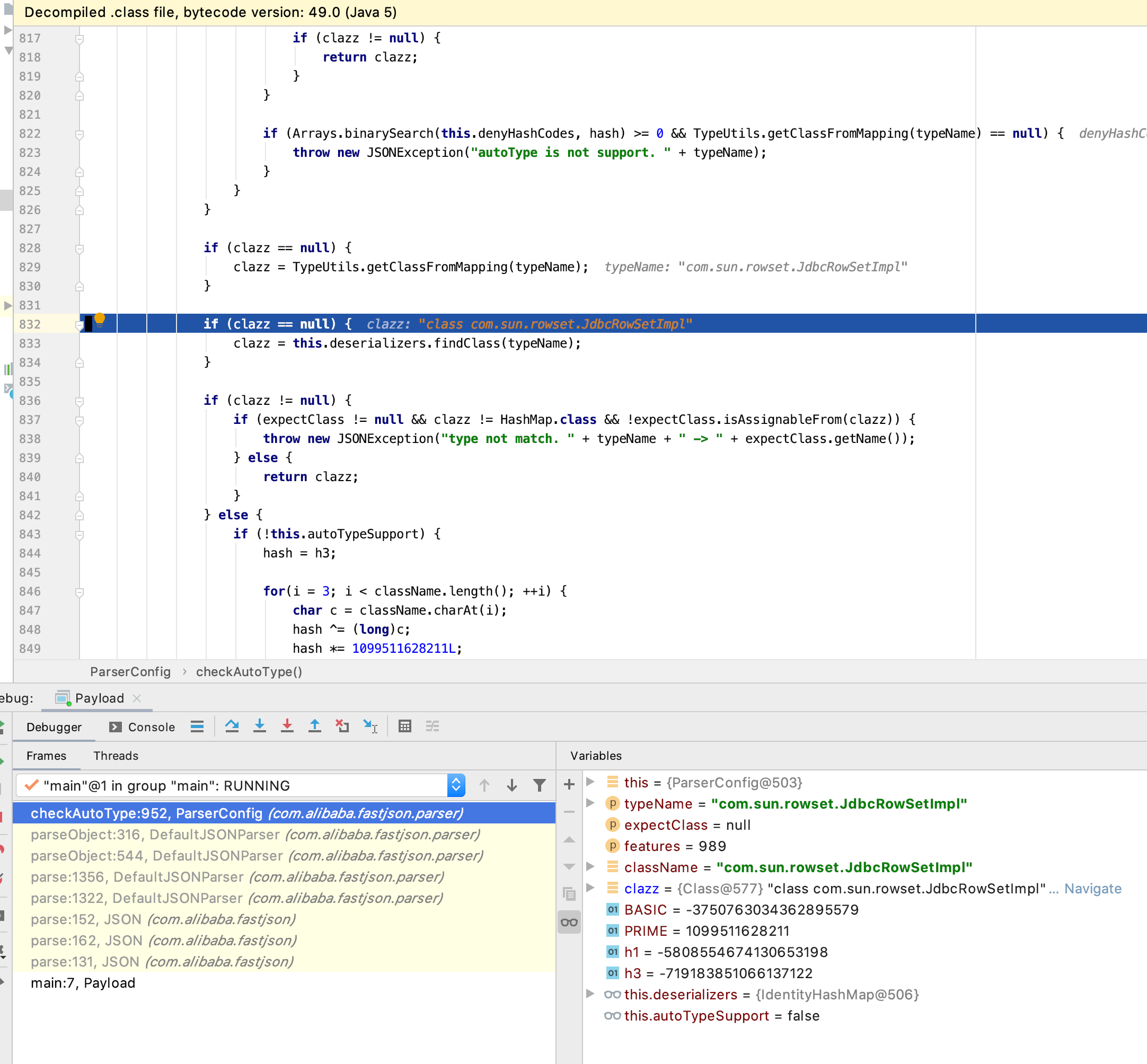Select the Frames tab
The height and width of the screenshot is (1064, 1147).
pyautogui.click(x=46, y=756)
